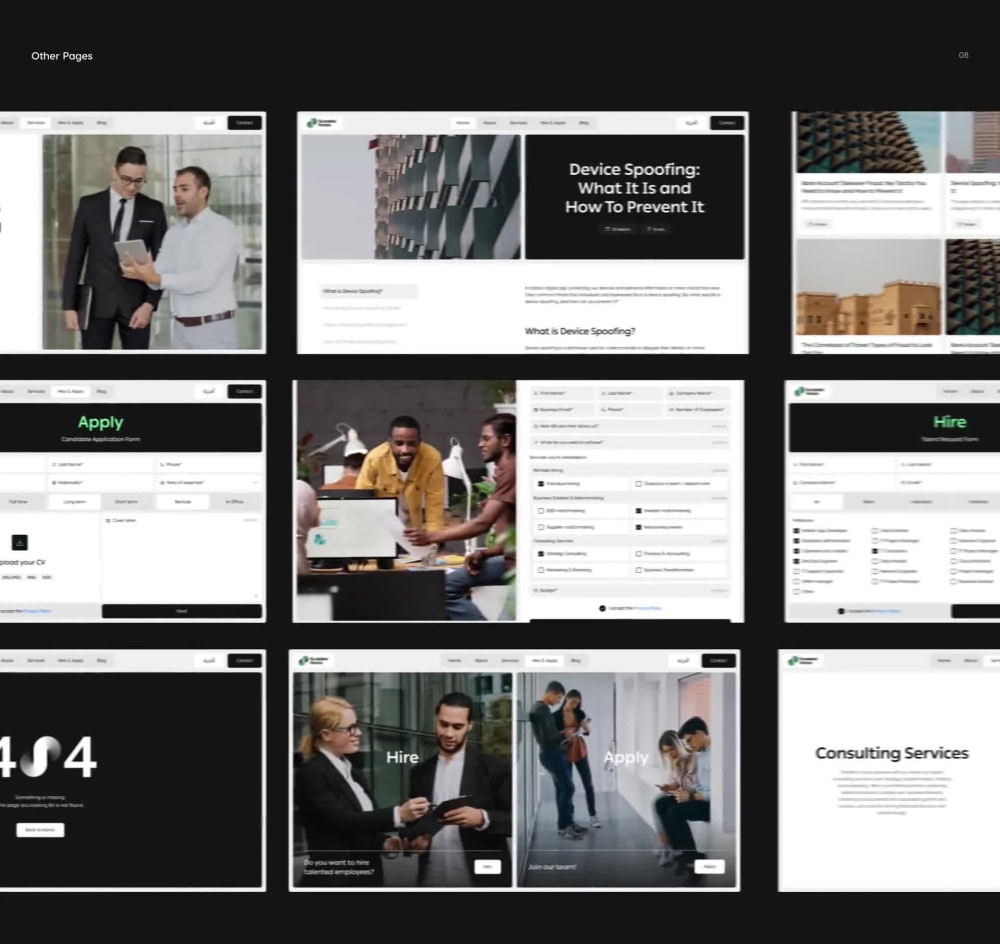Select the Team tab on Hire talent form
1000x944 pixels.
click(x=869, y=501)
